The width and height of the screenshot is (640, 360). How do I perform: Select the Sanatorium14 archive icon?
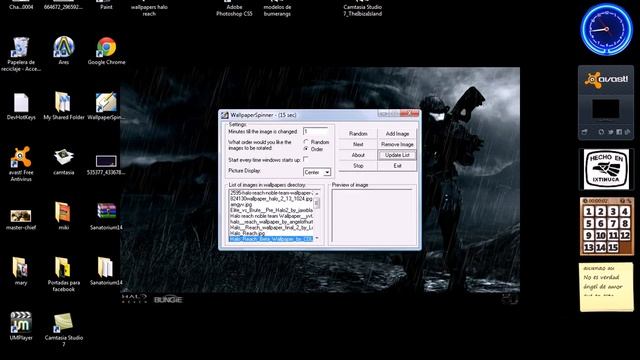pyautogui.click(x=106, y=212)
